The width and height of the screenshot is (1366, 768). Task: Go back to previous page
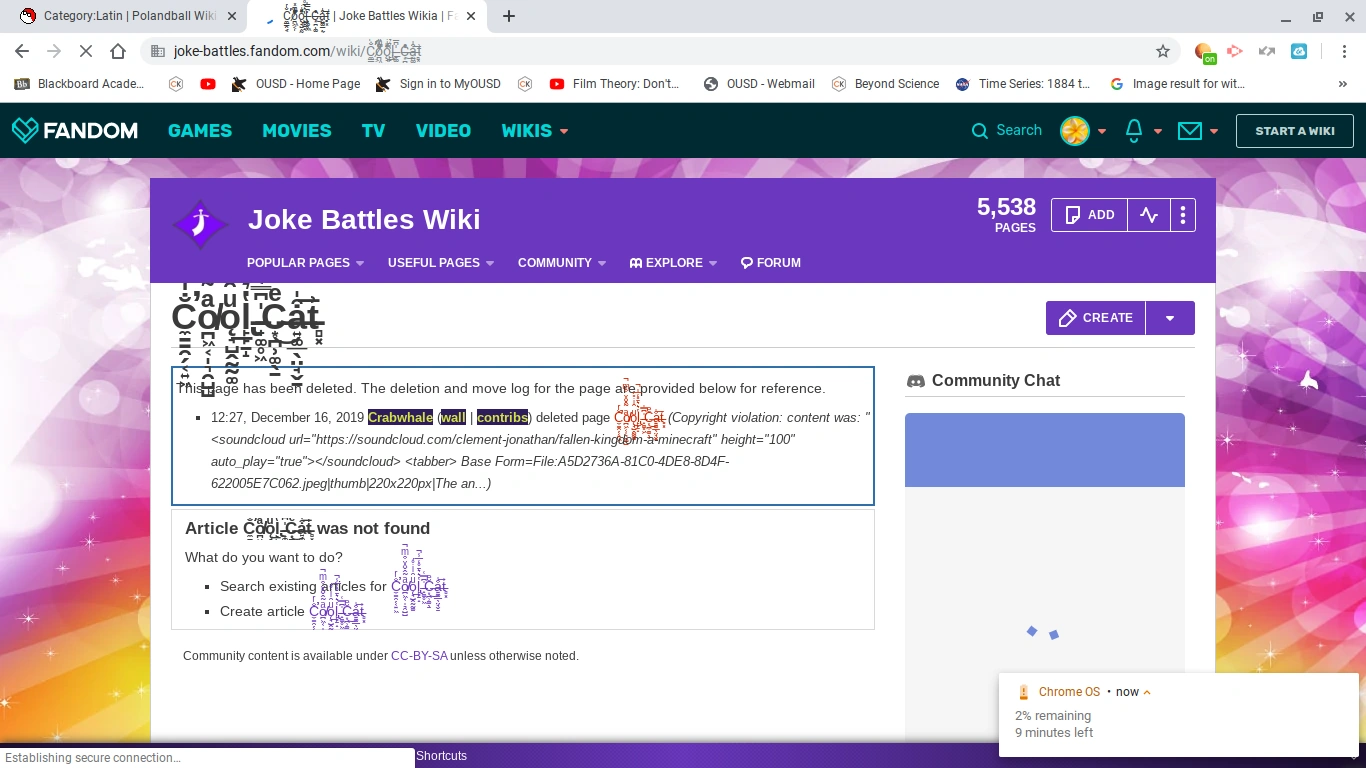(x=22, y=51)
